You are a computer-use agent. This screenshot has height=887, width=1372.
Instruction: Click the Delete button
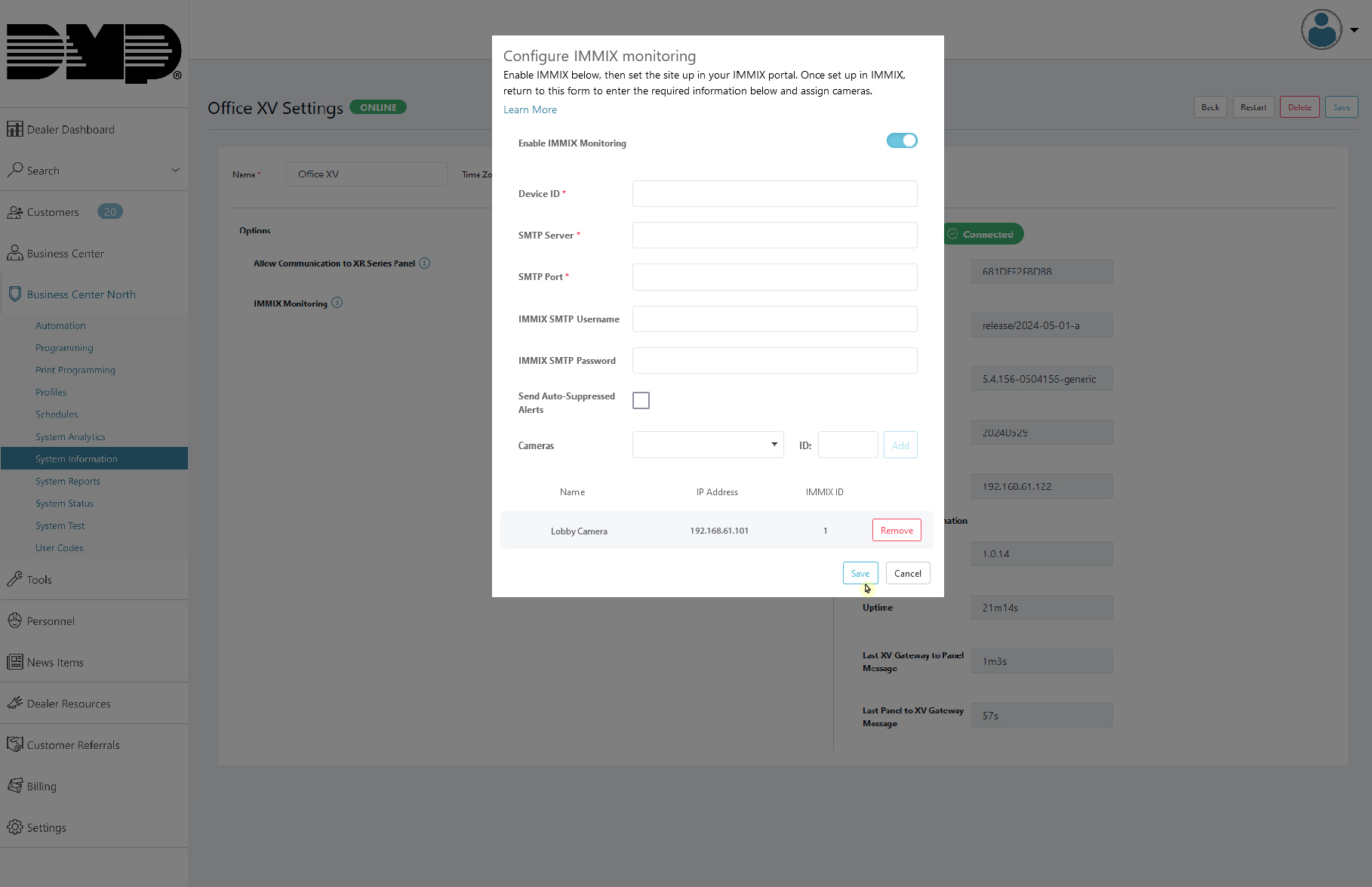pyautogui.click(x=1300, y=107)
